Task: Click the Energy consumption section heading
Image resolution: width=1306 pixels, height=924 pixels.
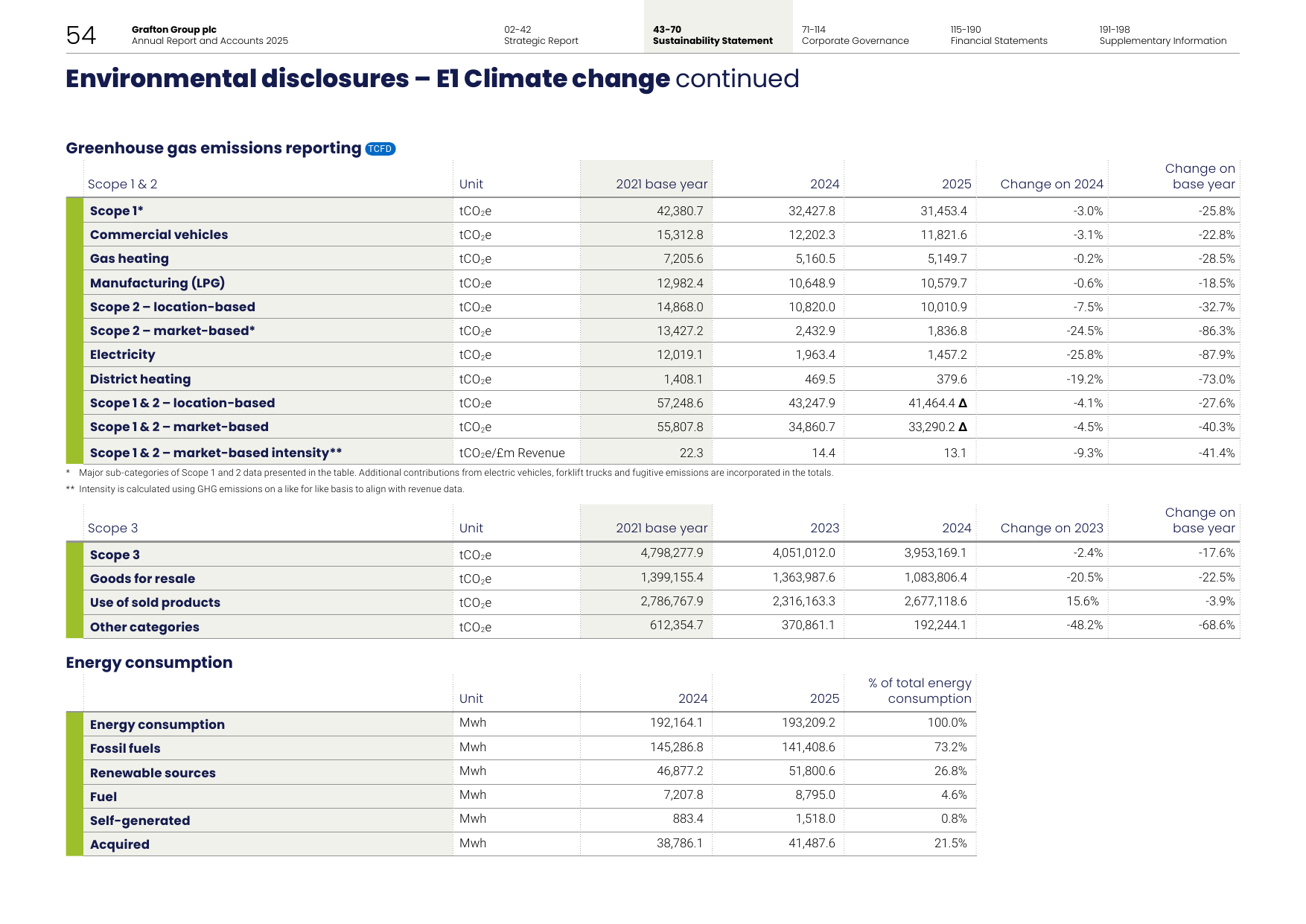Action: (149, 663)
